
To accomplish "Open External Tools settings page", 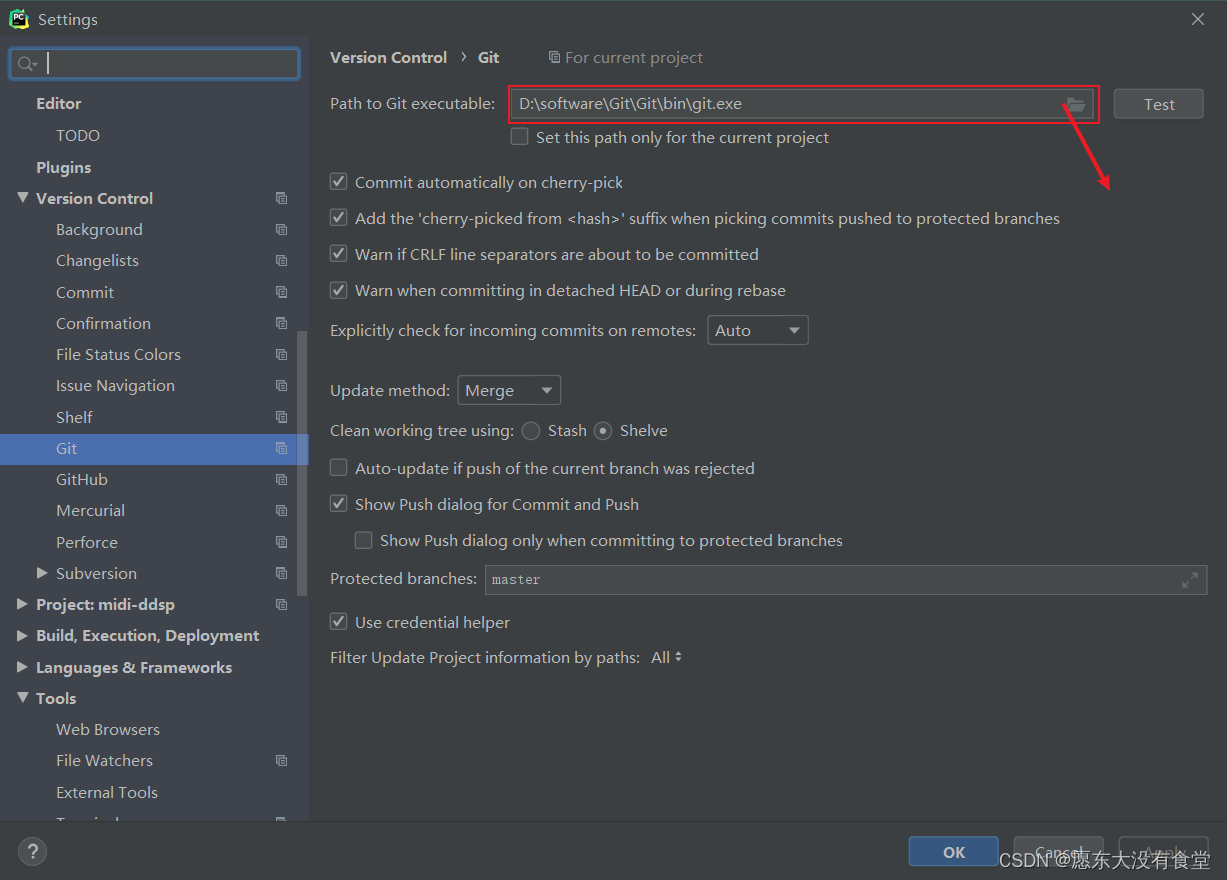I will click(x=107, y=792).
